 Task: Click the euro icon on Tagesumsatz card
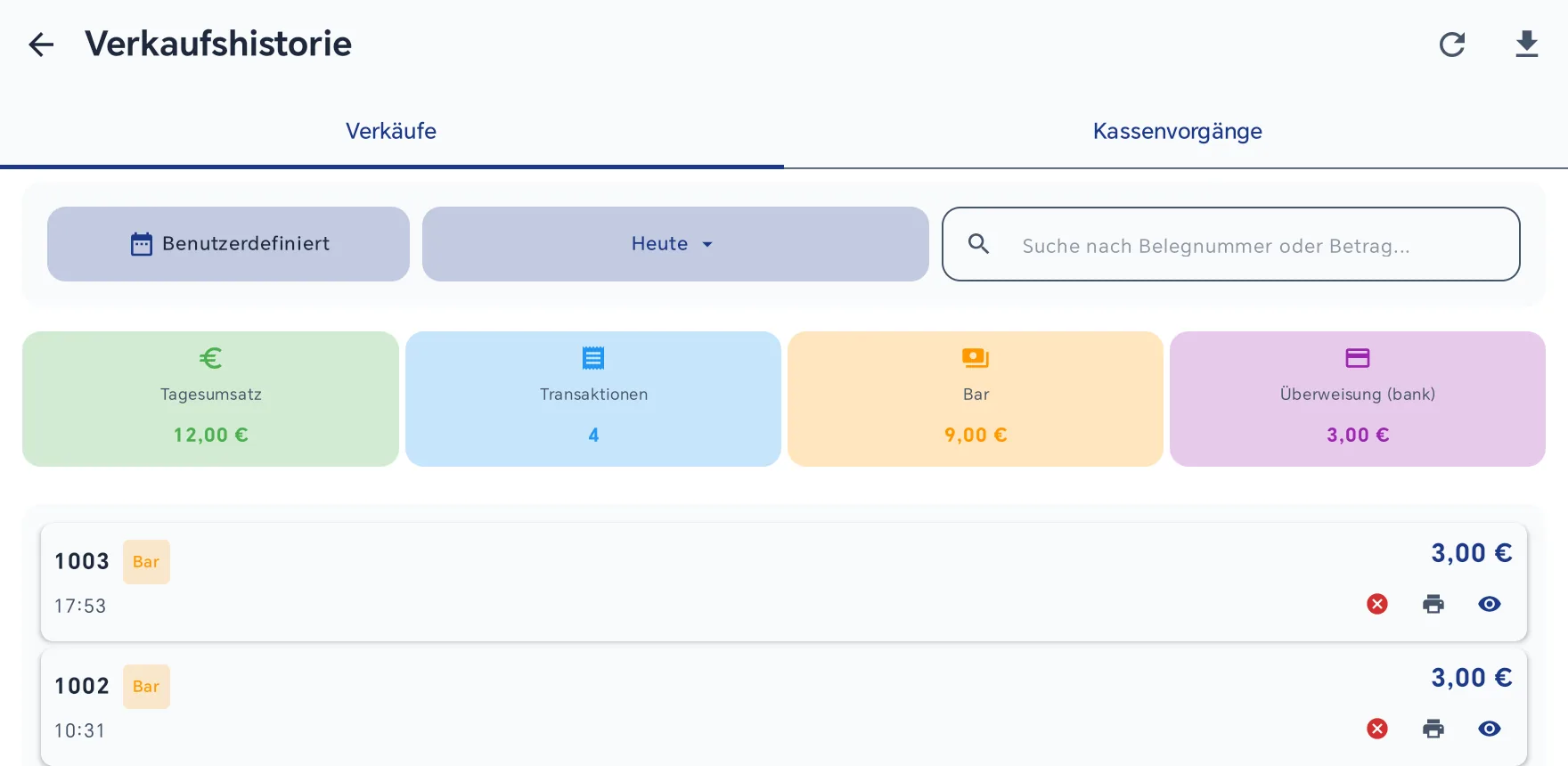coord(211,358)
